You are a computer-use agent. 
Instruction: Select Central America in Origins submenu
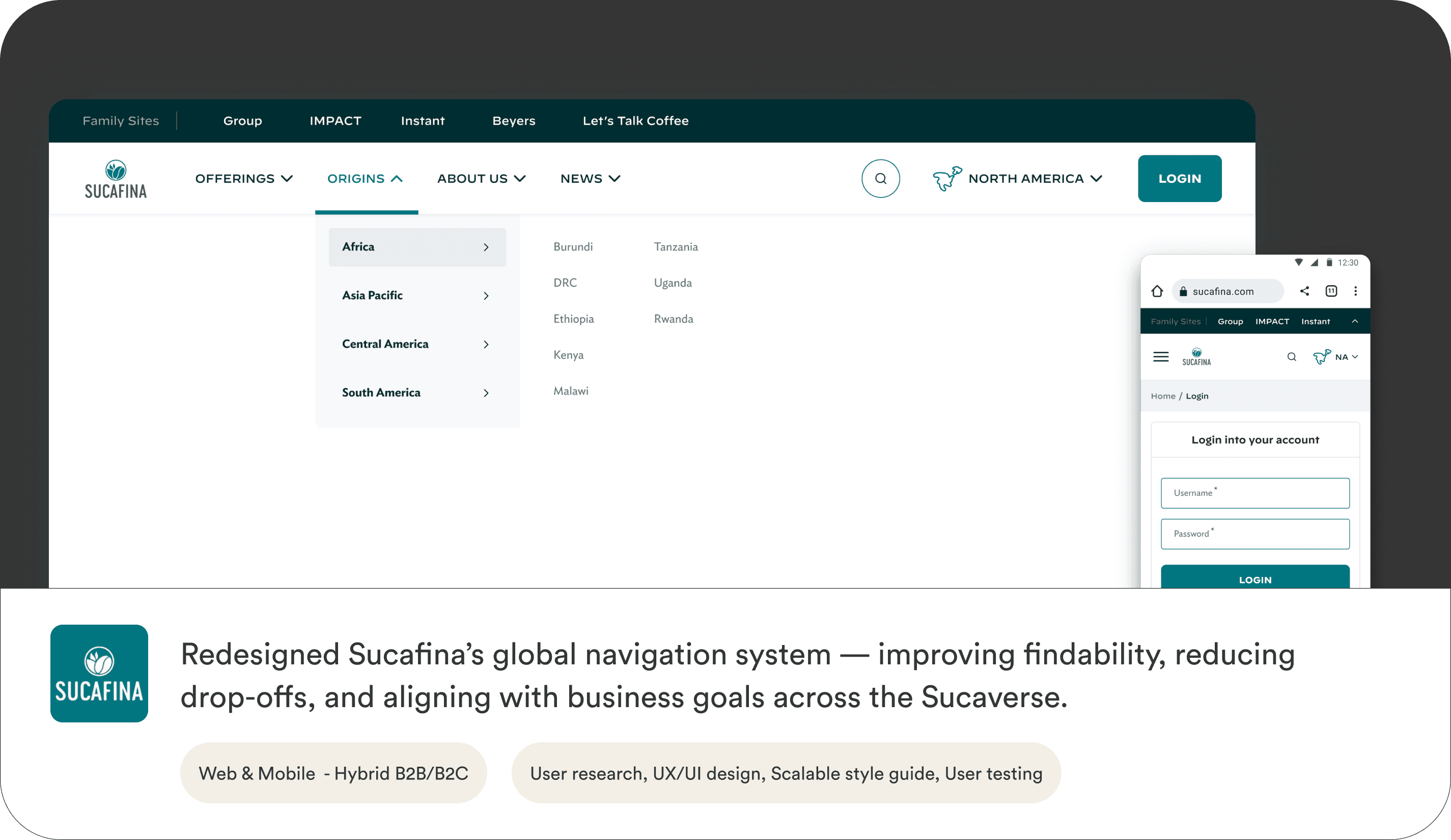[417, 344]
